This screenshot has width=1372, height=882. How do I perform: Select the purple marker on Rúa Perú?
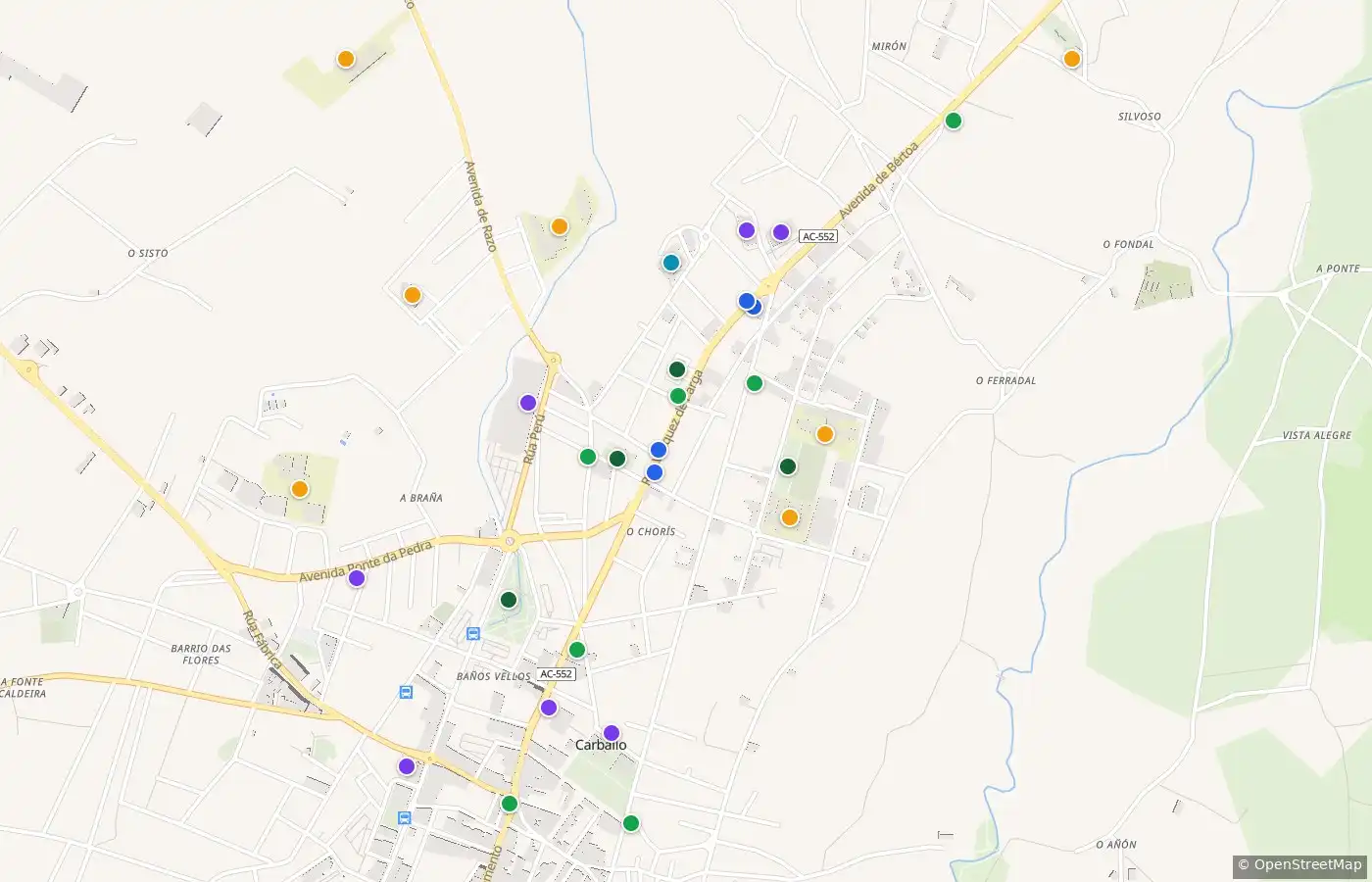(528, 403)
